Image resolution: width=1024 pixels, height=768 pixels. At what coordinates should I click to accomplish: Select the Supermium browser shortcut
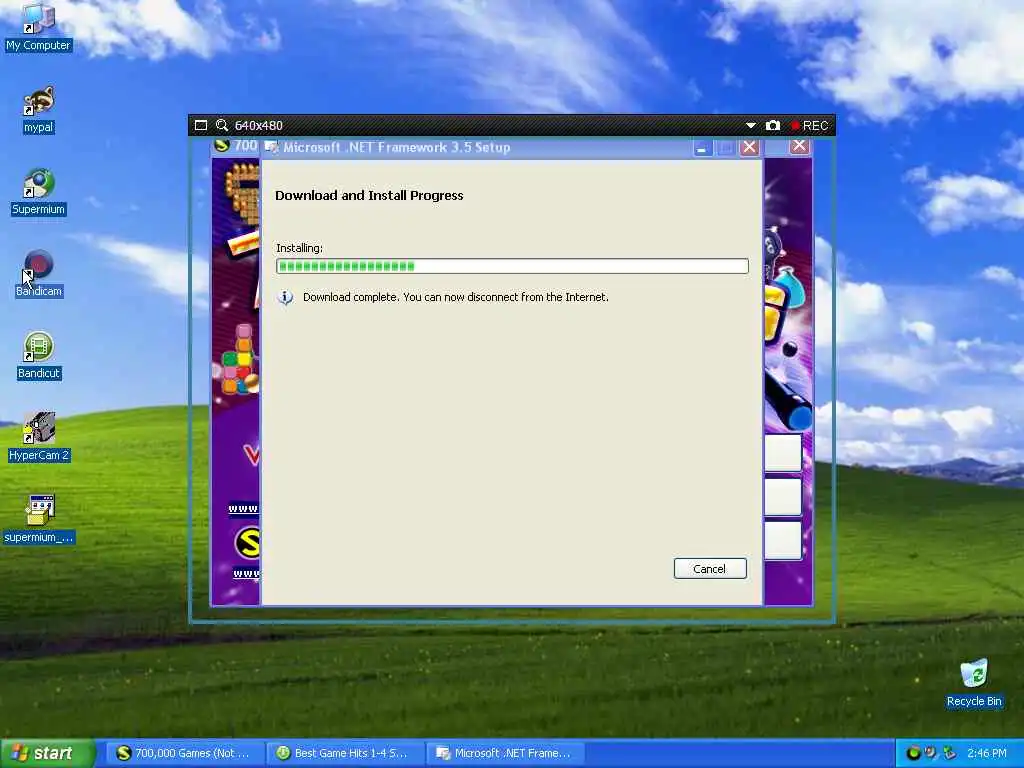38,191
